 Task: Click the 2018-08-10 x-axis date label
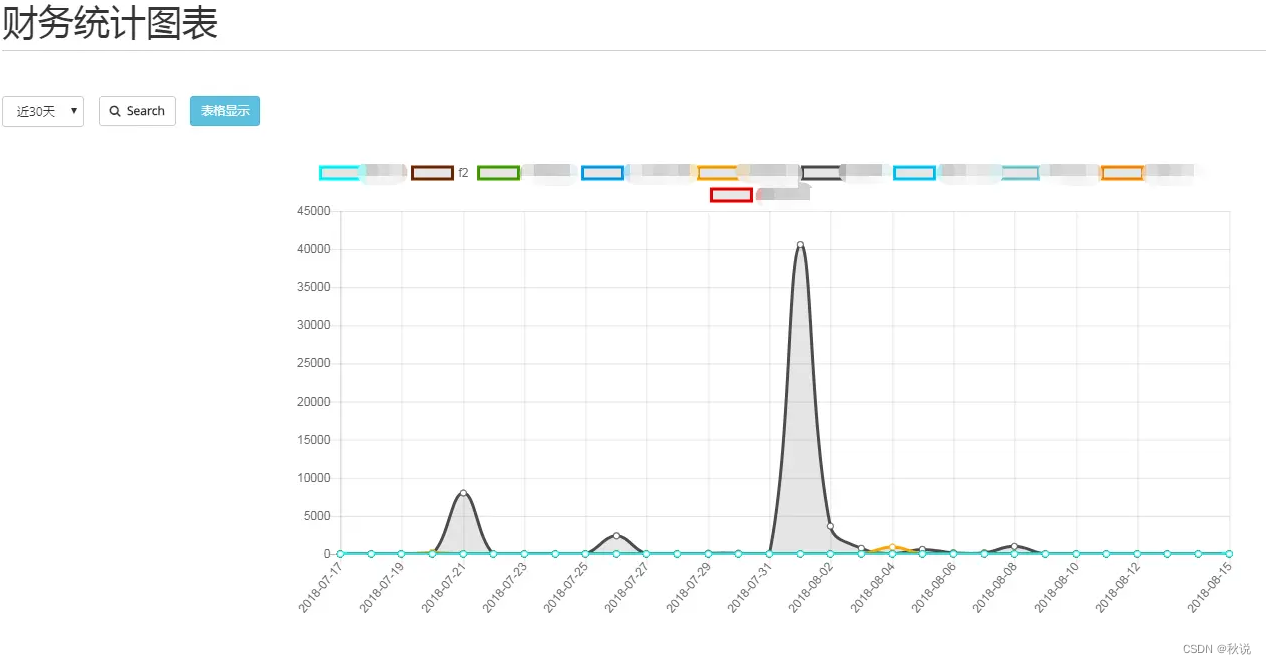[x=1057, y=586]
